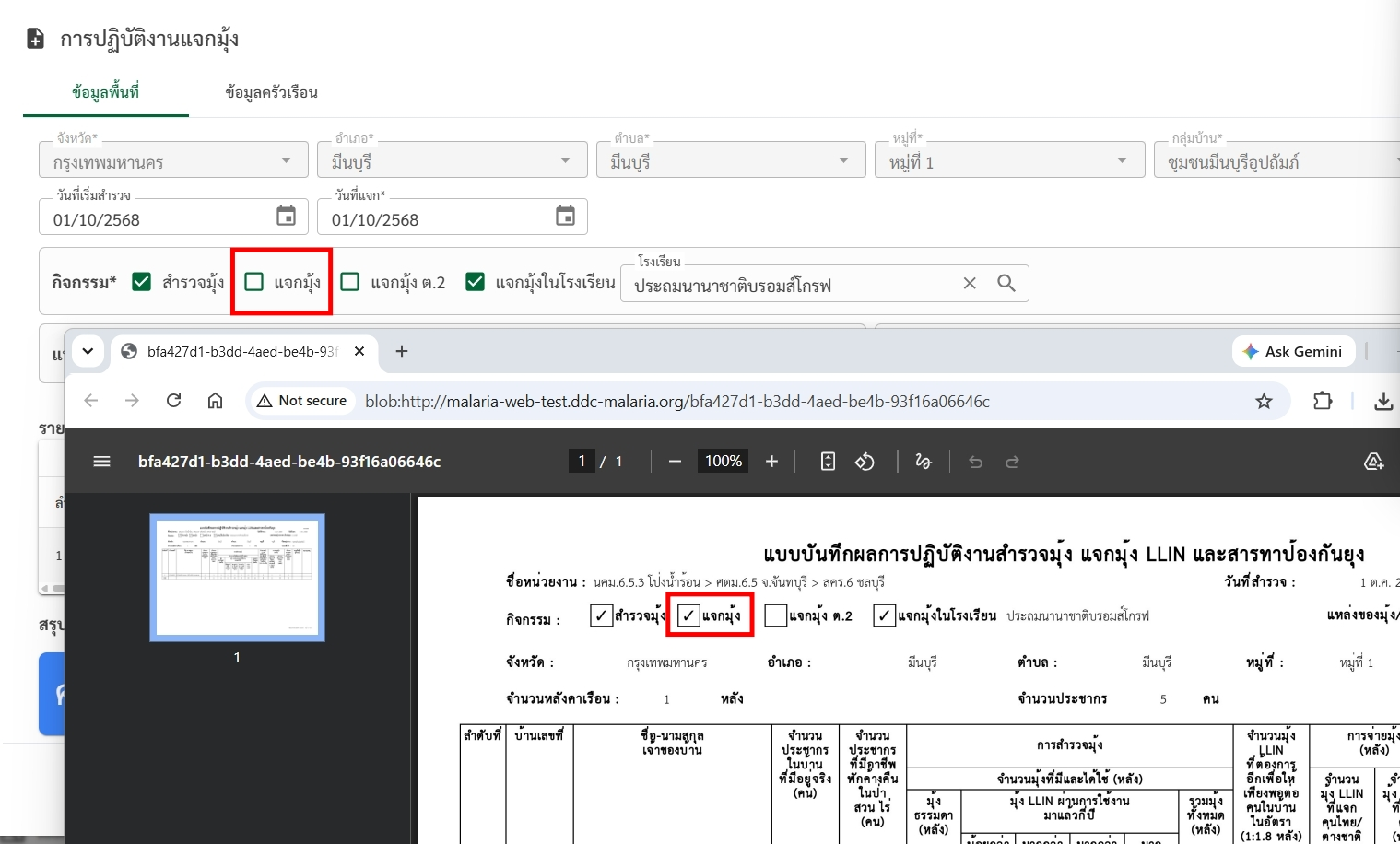
Task: Close the bfa427d1 browser tab
Action: (359, 351)
